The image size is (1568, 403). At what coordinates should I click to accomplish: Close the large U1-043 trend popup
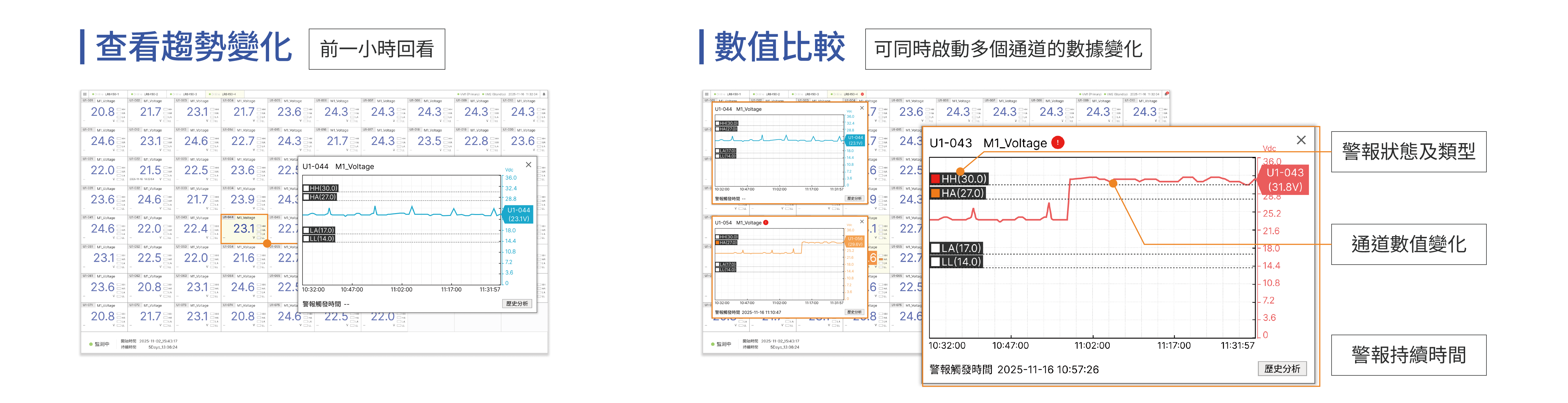(x=1301, y=140)
